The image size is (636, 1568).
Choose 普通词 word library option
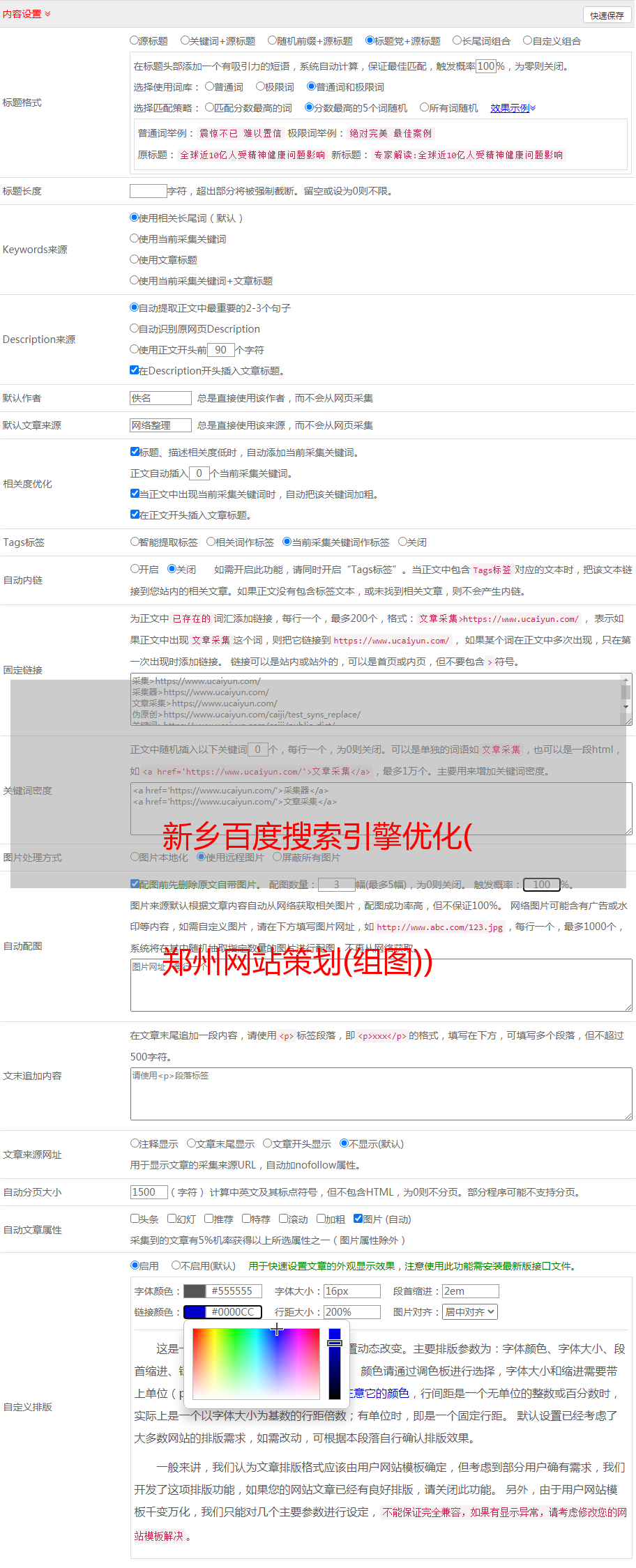tap(209, 86)
